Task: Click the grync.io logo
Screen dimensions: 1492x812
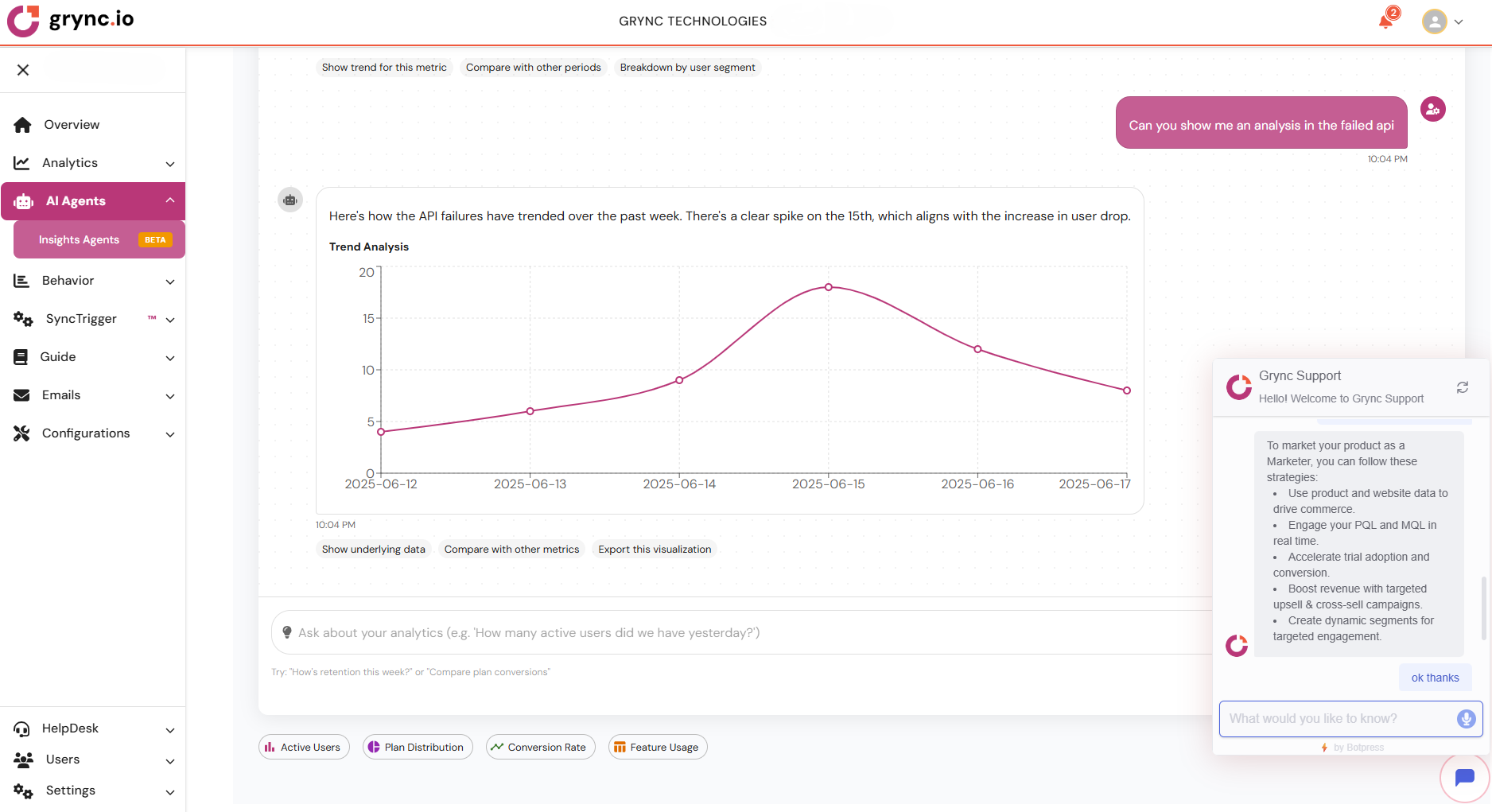Action: [x=71, y=21]
